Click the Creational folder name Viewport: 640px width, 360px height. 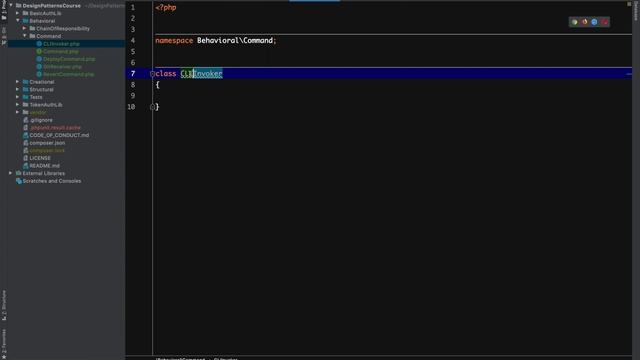pyautogui.click(x=42, y=82)
